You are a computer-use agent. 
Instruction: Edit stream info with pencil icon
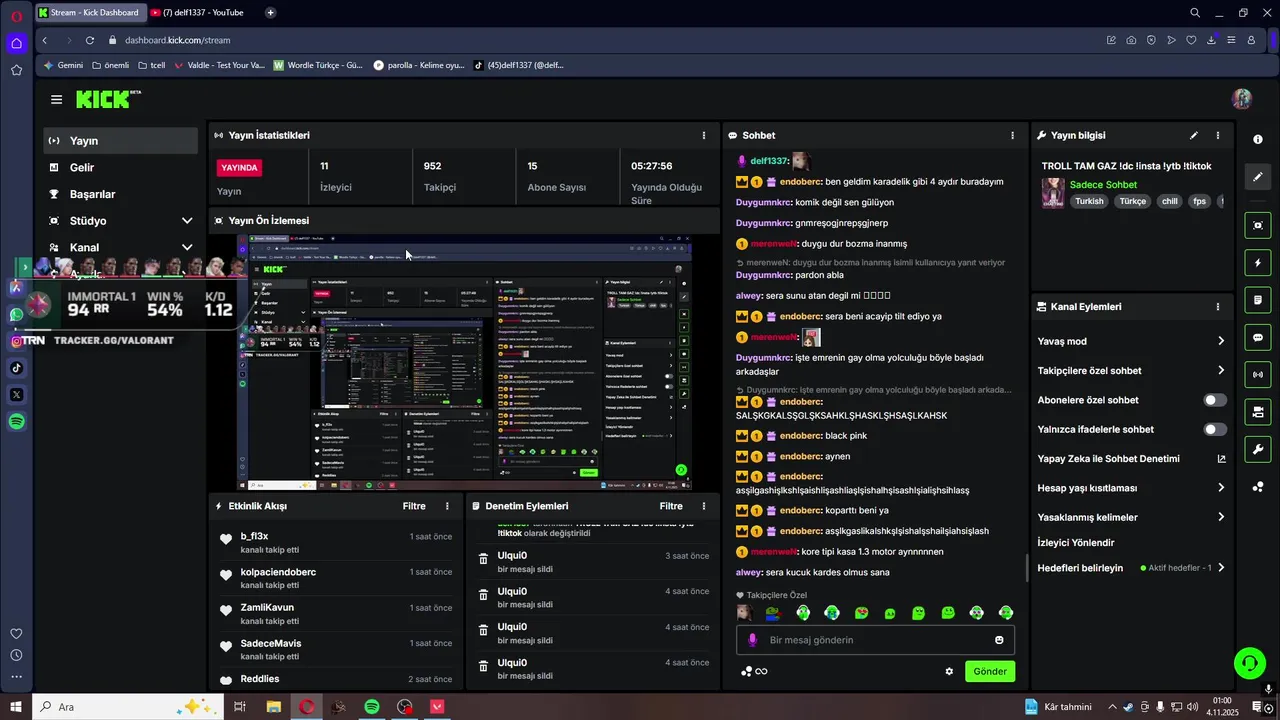[x=1193, y=135]
